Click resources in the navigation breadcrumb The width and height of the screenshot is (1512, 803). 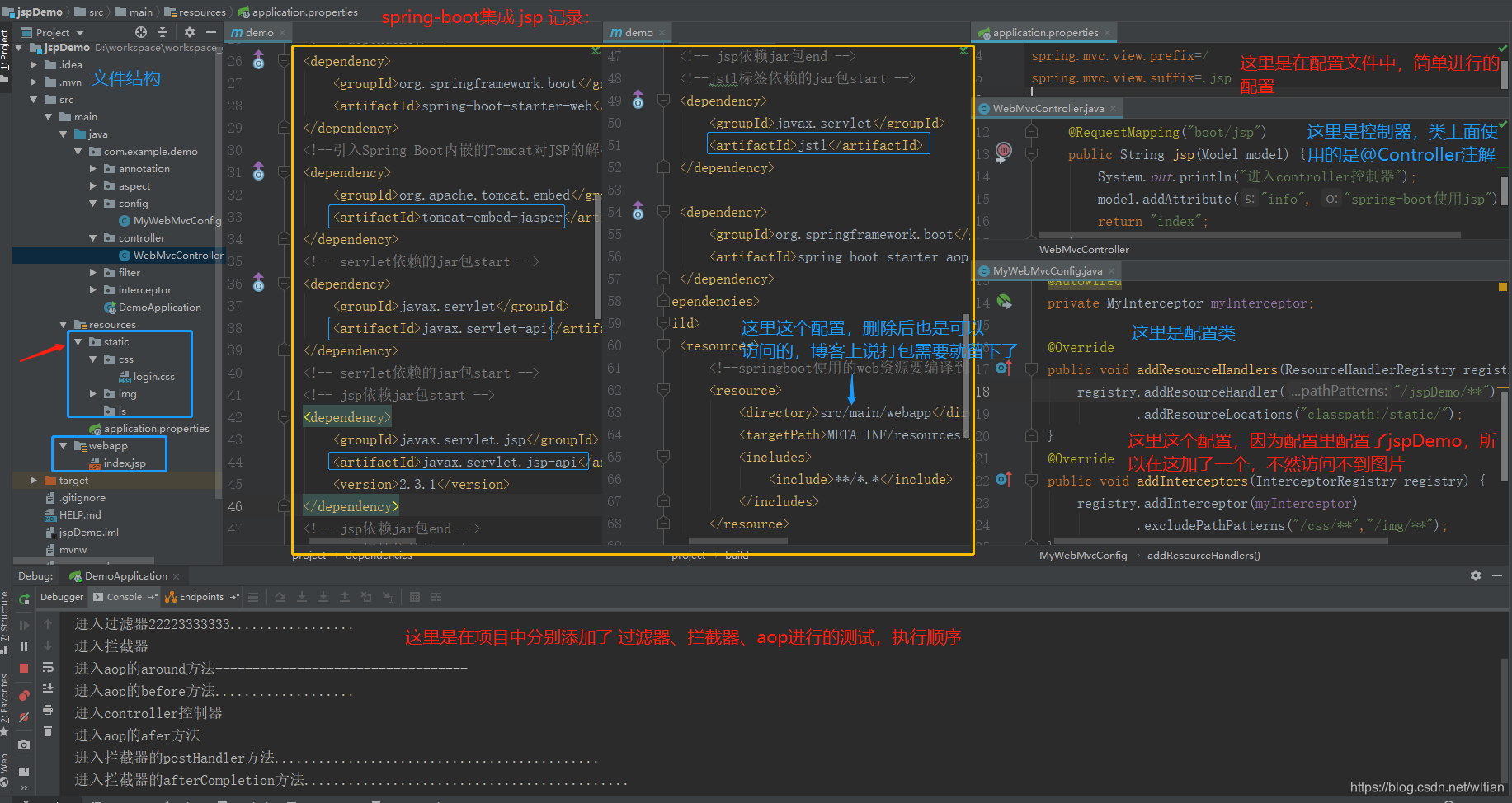click(195, 12)
